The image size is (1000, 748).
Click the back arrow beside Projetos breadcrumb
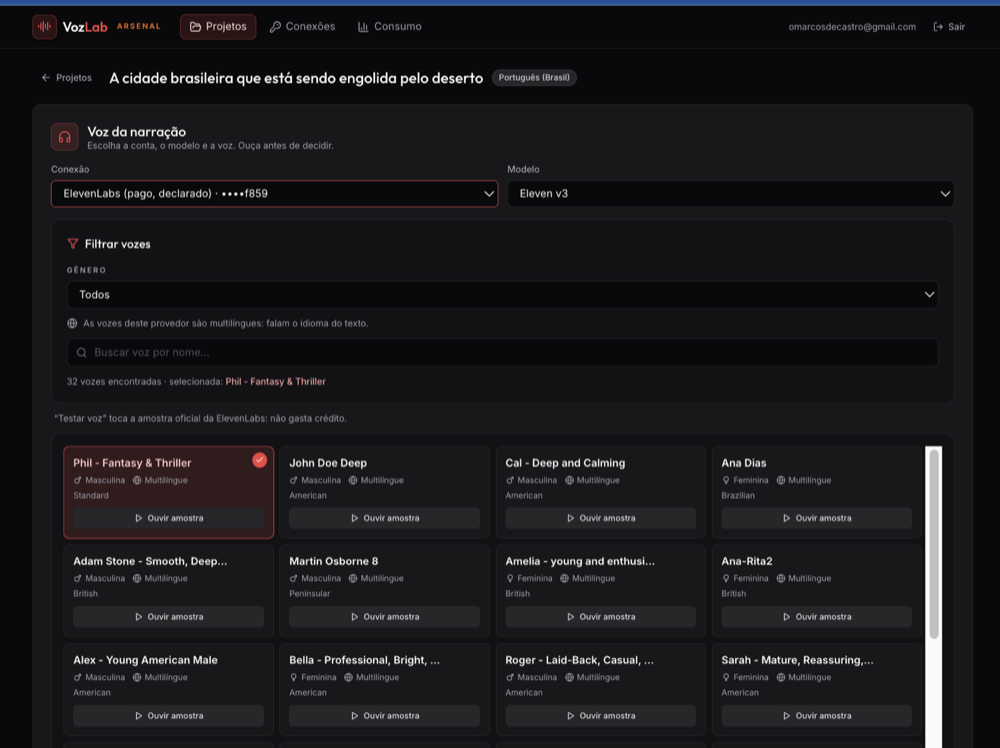coord(46,78)
